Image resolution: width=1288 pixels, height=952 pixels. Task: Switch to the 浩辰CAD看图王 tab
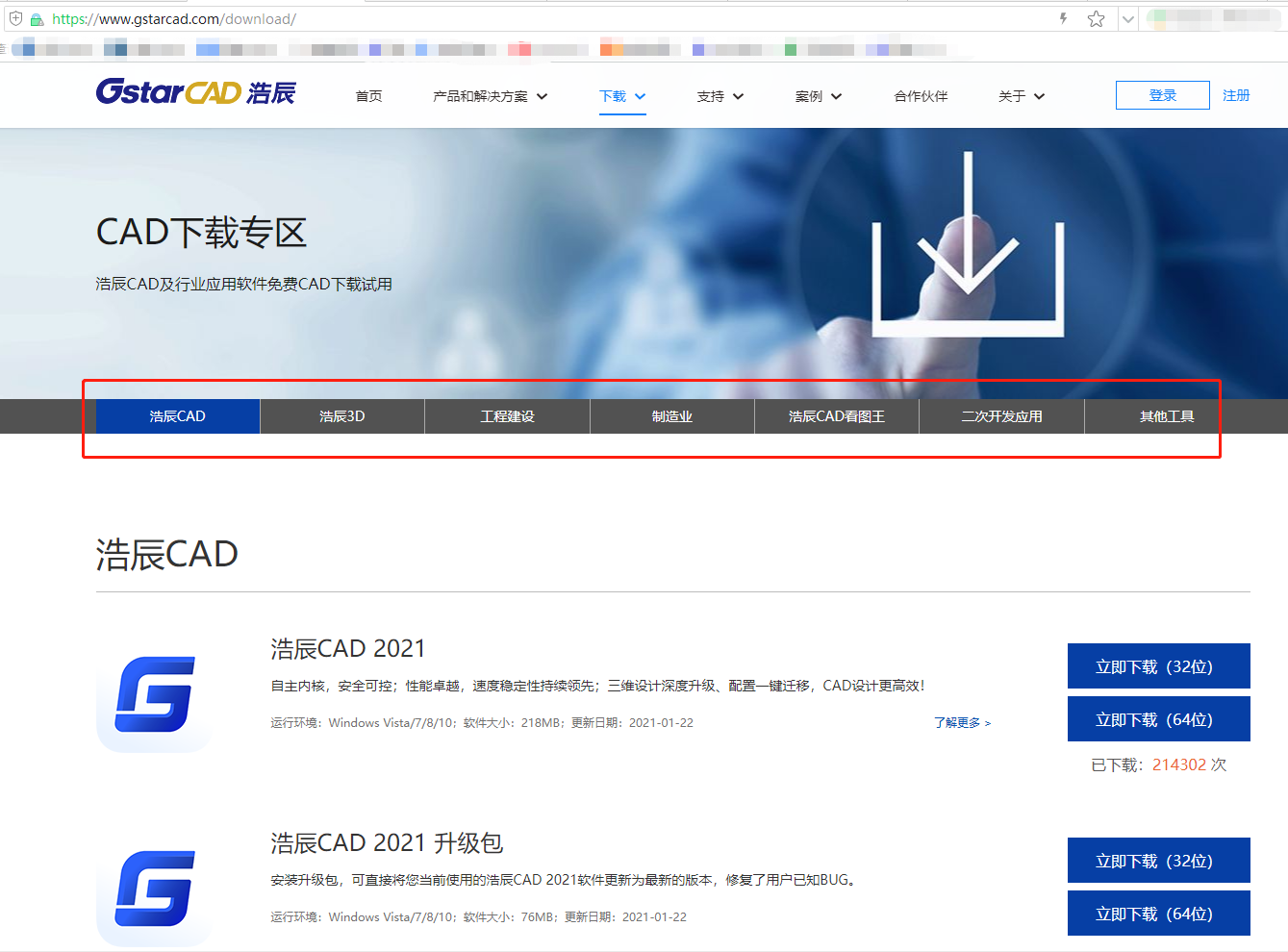coord(837,416)
